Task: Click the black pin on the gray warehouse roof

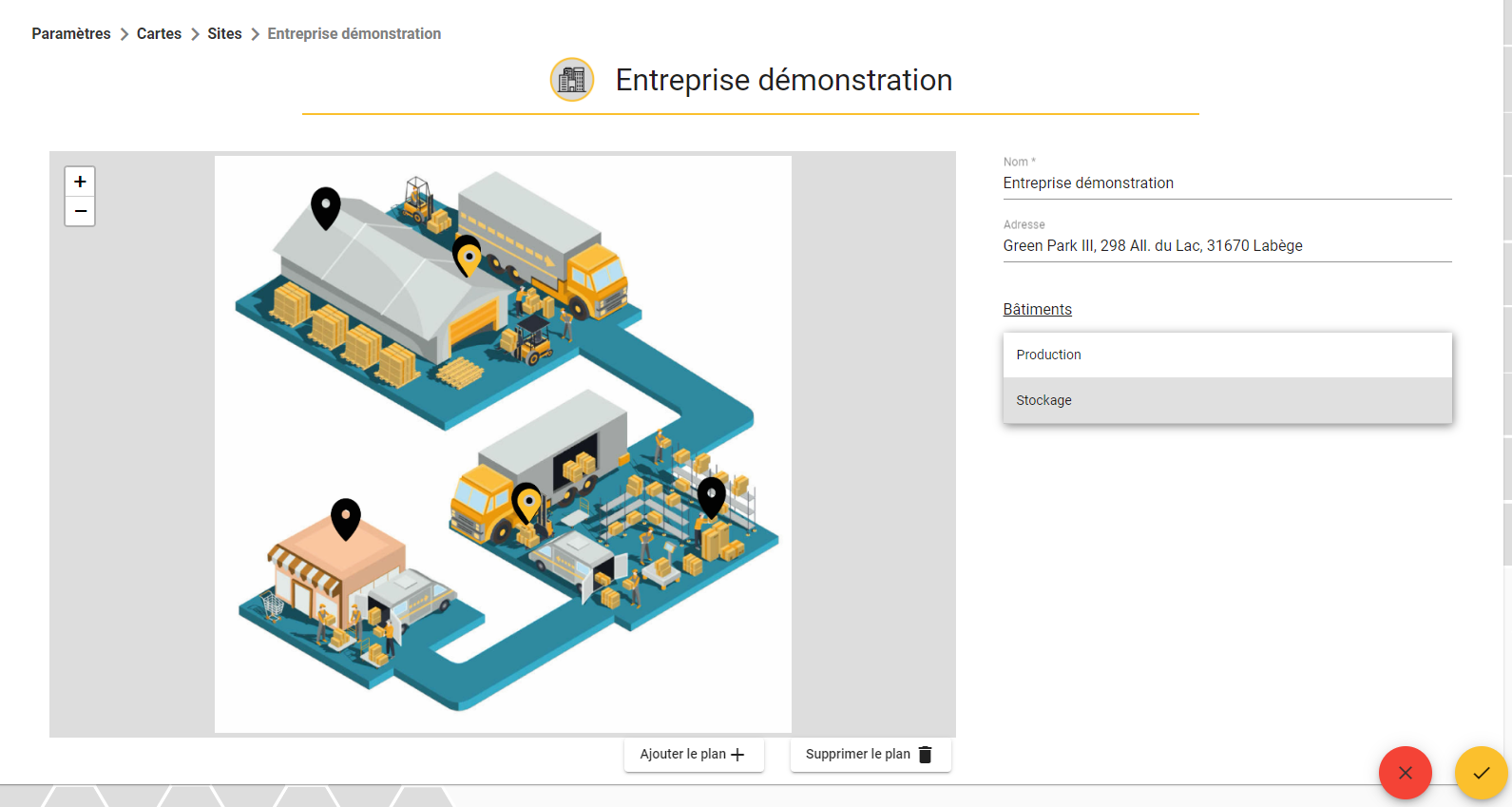Action: coord(326,208)
